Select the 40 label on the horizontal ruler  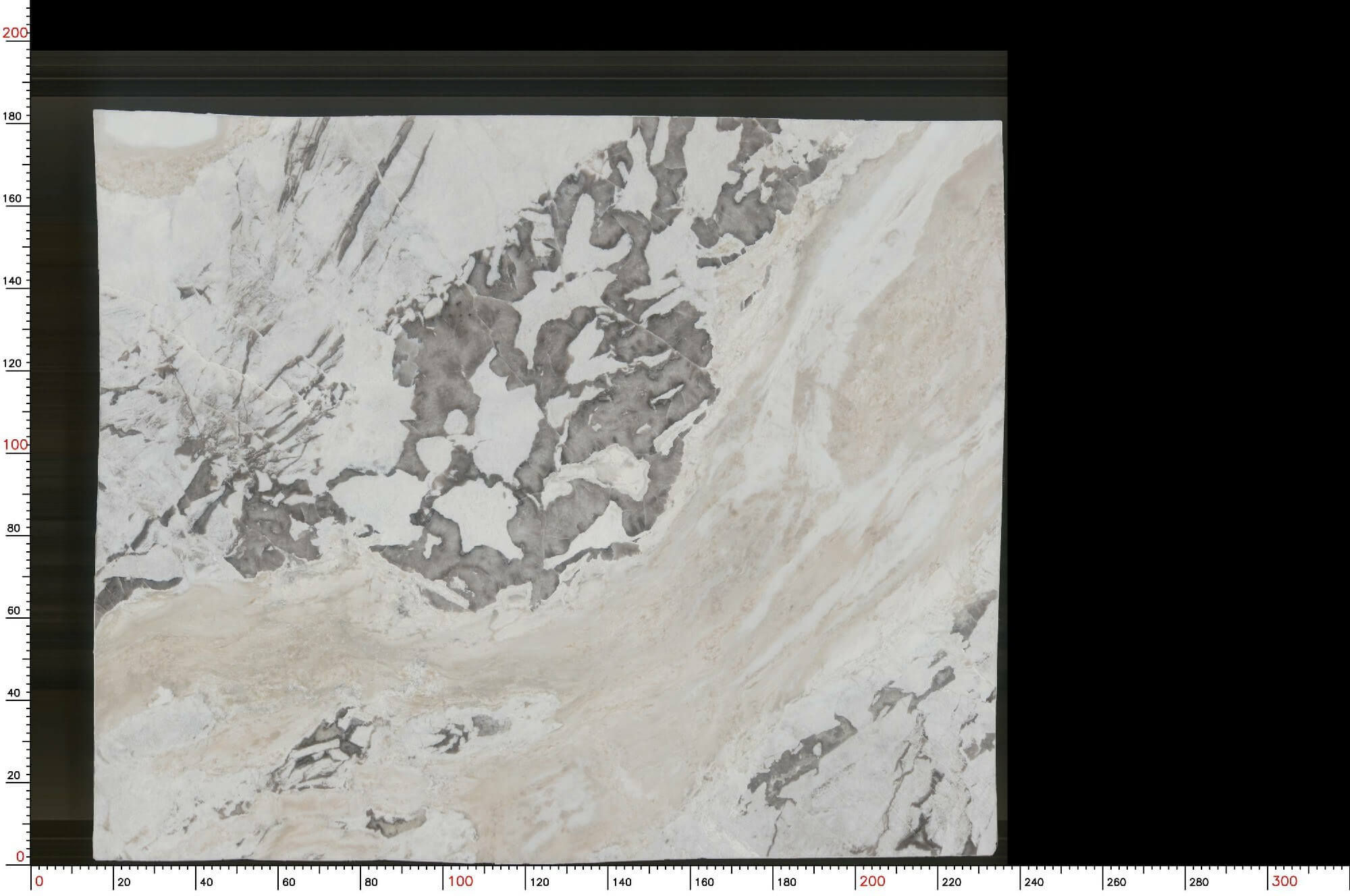(x=207, y=882)
